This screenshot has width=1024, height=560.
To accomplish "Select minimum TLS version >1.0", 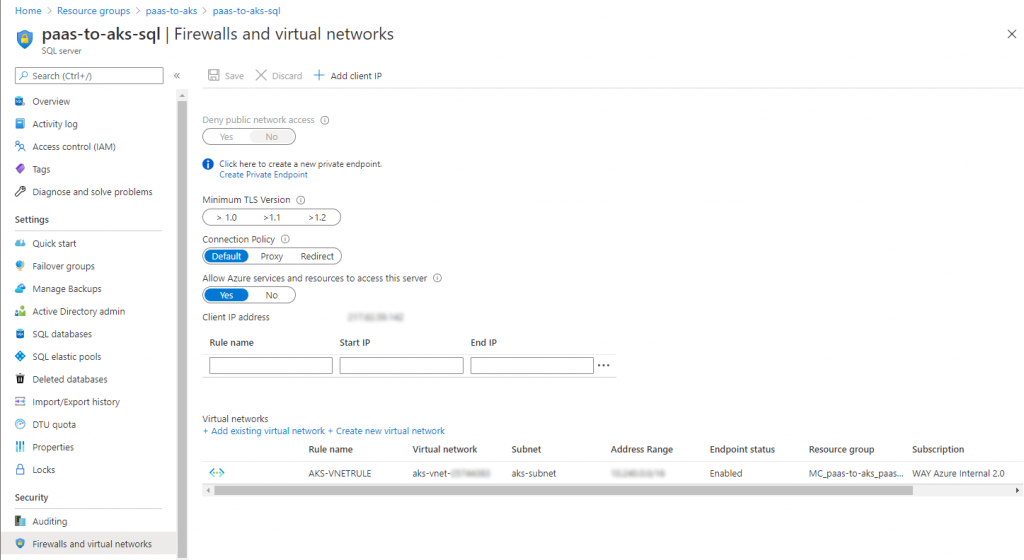I will coord(227,217).
